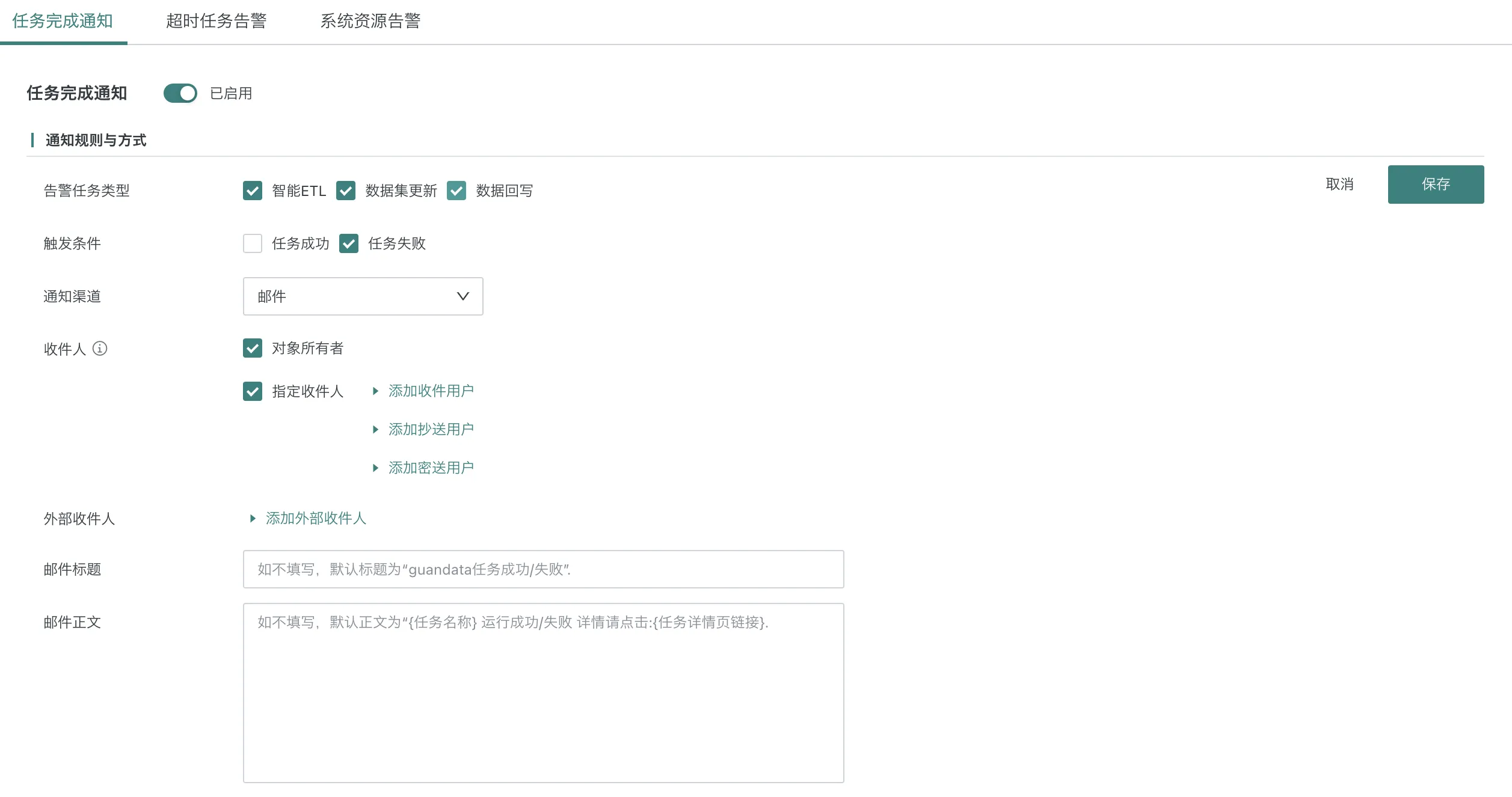Uncheck the 指定收件人 checkbox
The height and width of the screenshot is (797, 1512).
click(x=253, y=391)
